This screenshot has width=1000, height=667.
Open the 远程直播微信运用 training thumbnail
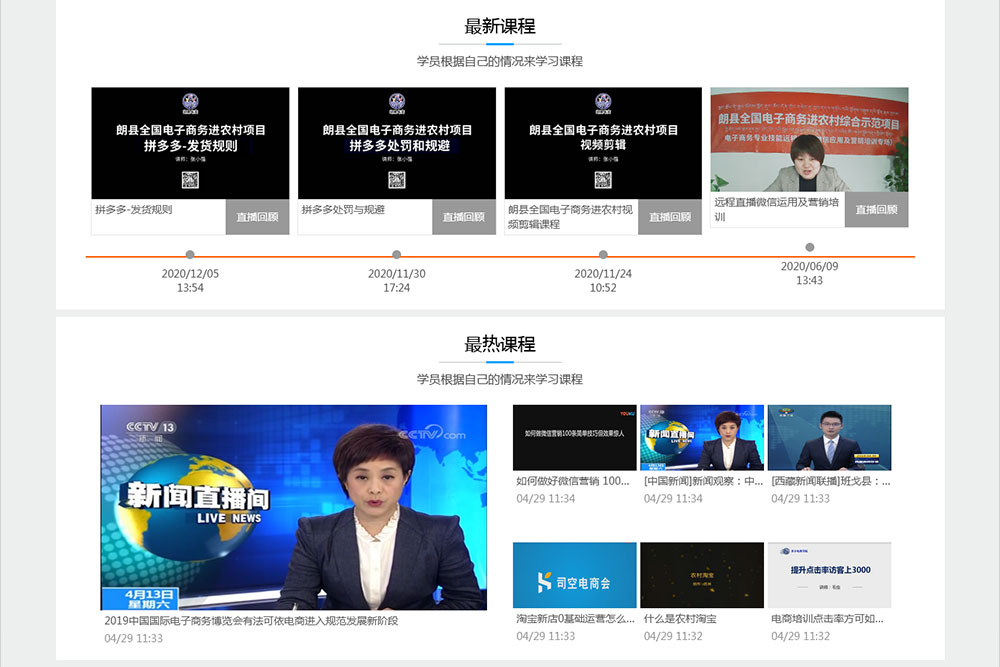pos(809,140)
